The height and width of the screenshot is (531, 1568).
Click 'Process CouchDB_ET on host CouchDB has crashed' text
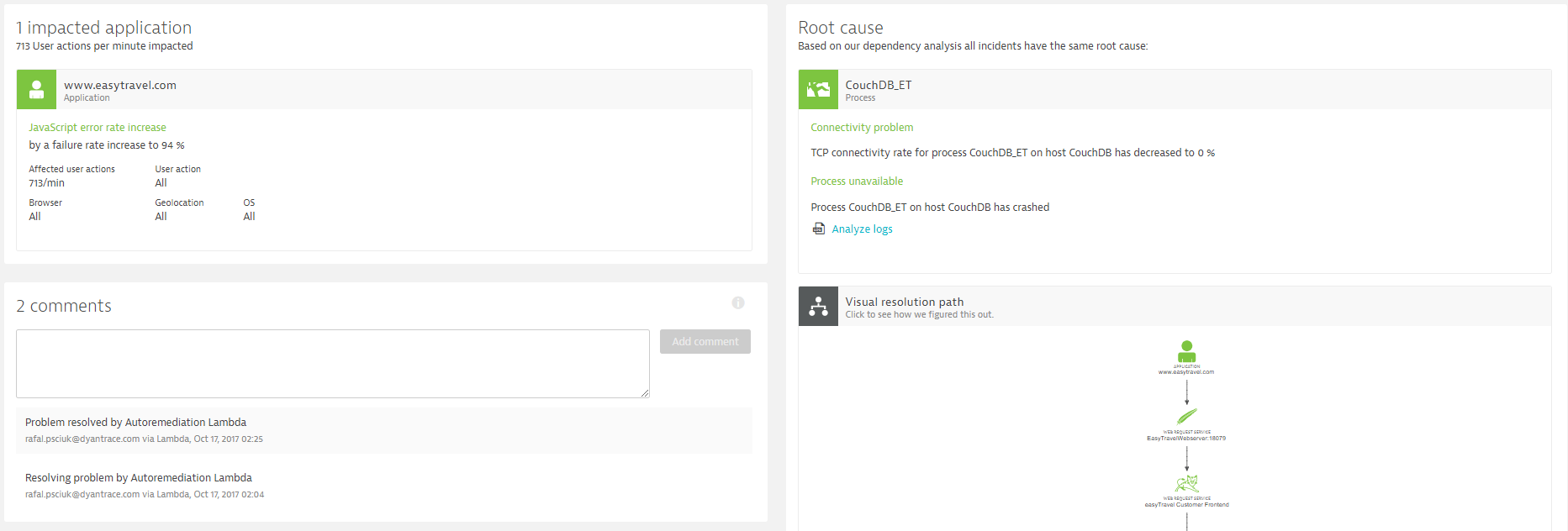coord(930,208)
